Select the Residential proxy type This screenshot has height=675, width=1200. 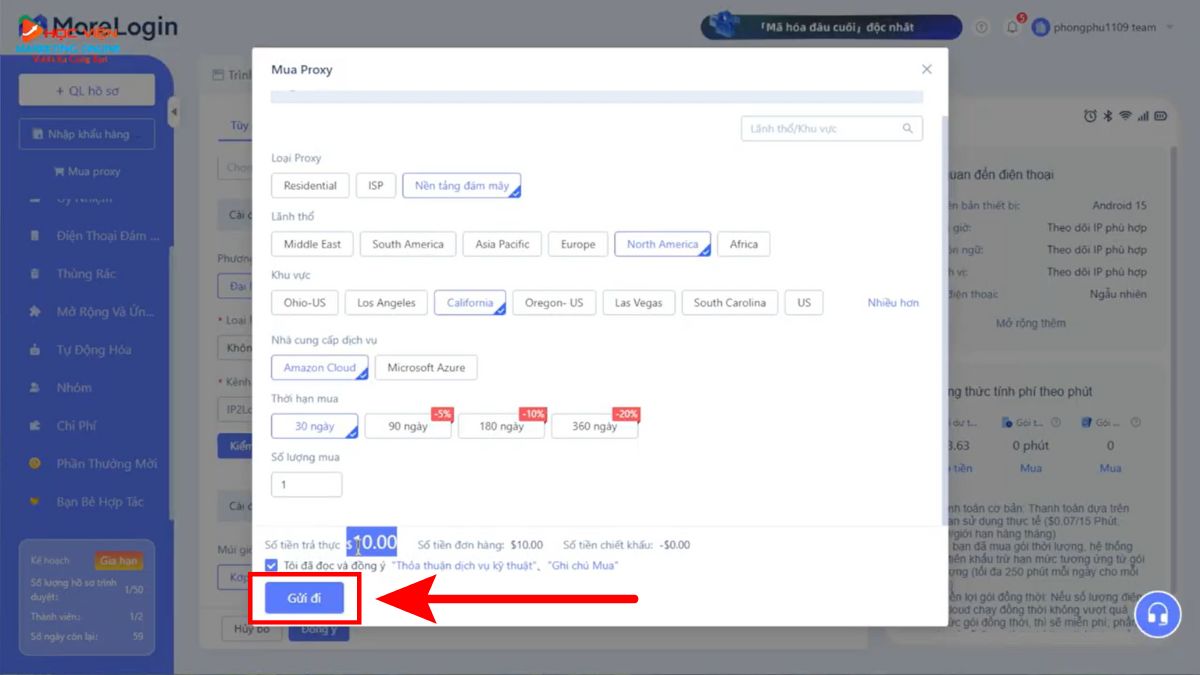coord(310,186)
